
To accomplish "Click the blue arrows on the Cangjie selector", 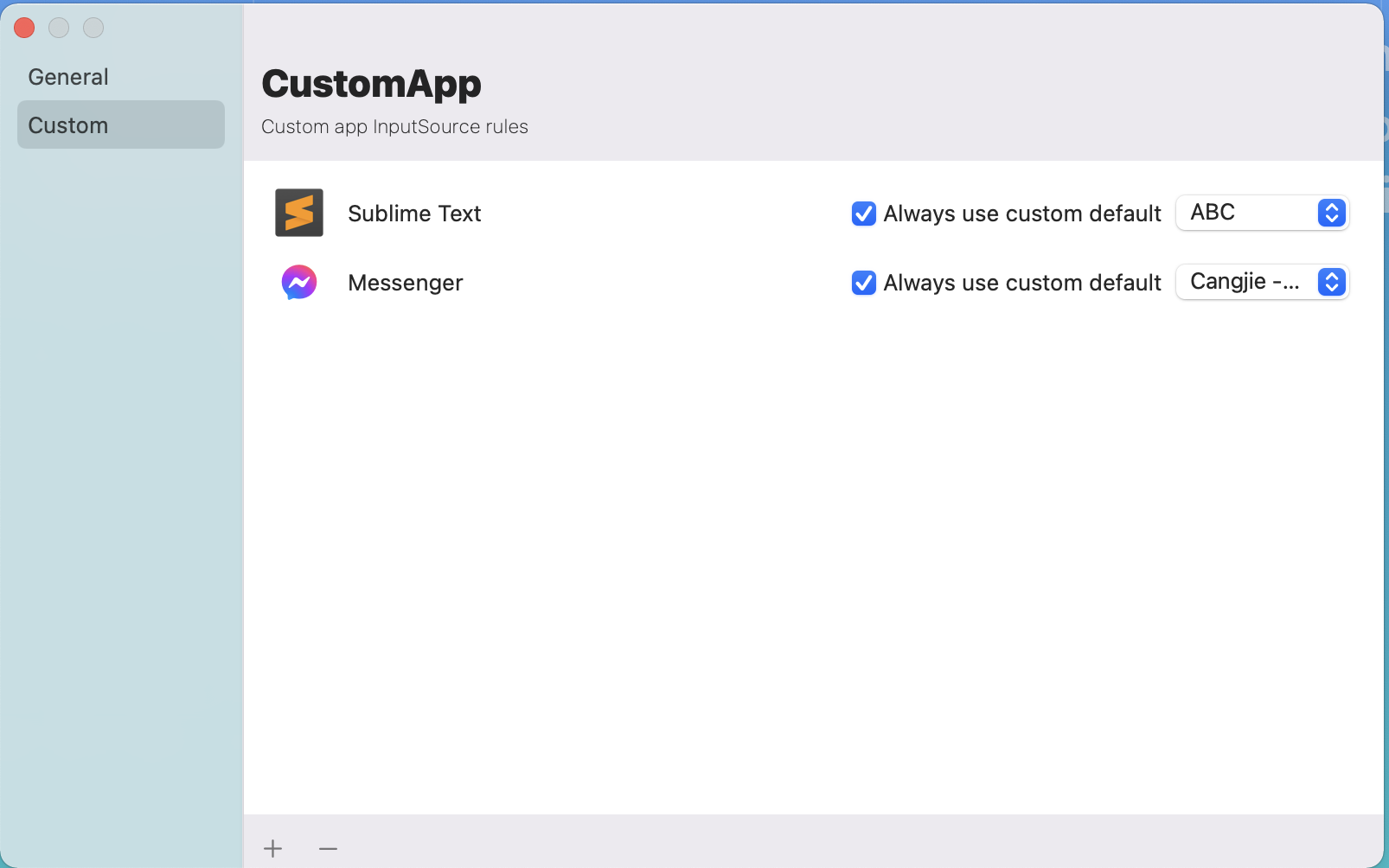I will point(1331,283).
